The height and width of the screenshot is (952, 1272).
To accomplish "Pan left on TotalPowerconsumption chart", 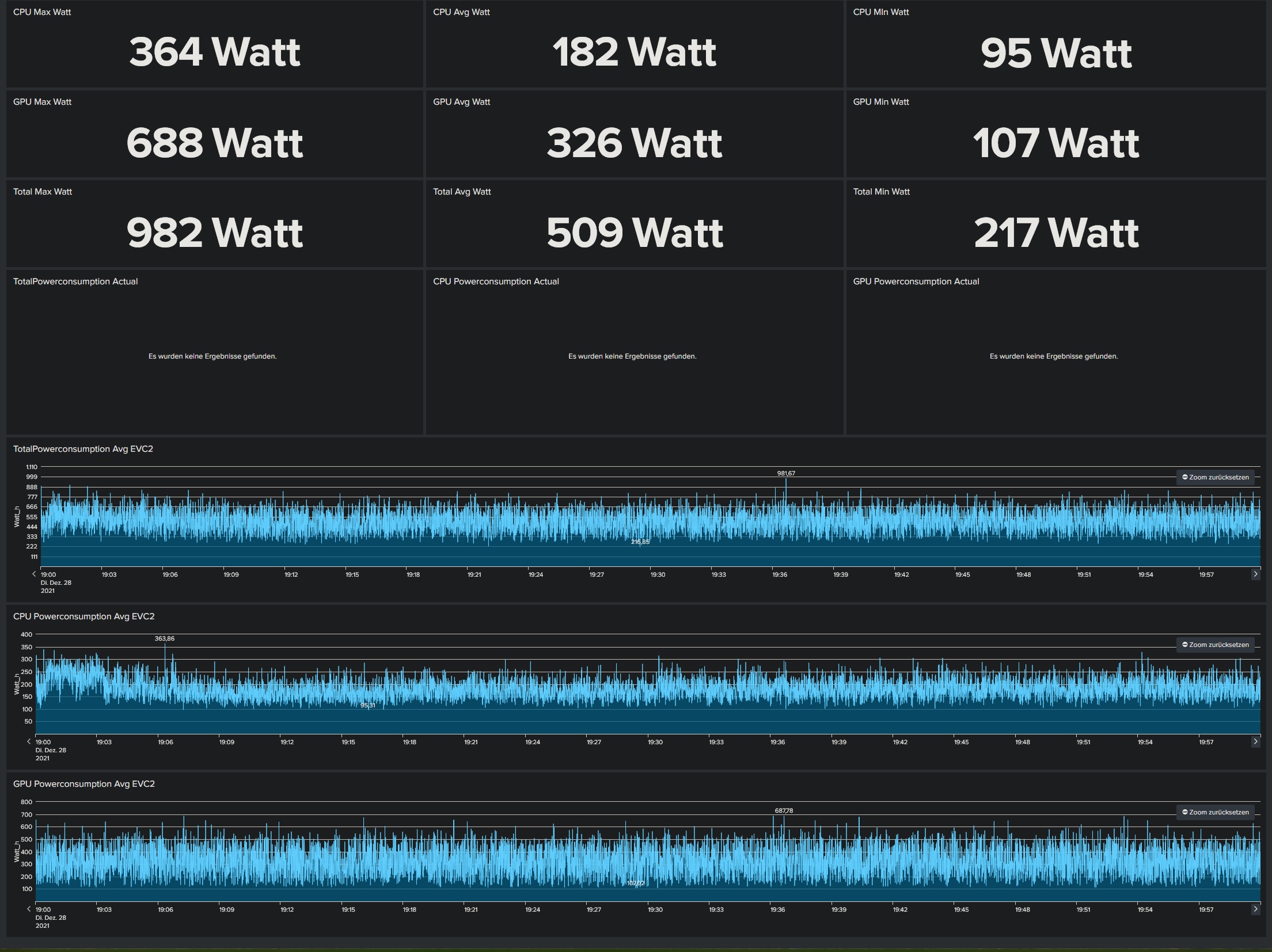I will coord(34,574).
